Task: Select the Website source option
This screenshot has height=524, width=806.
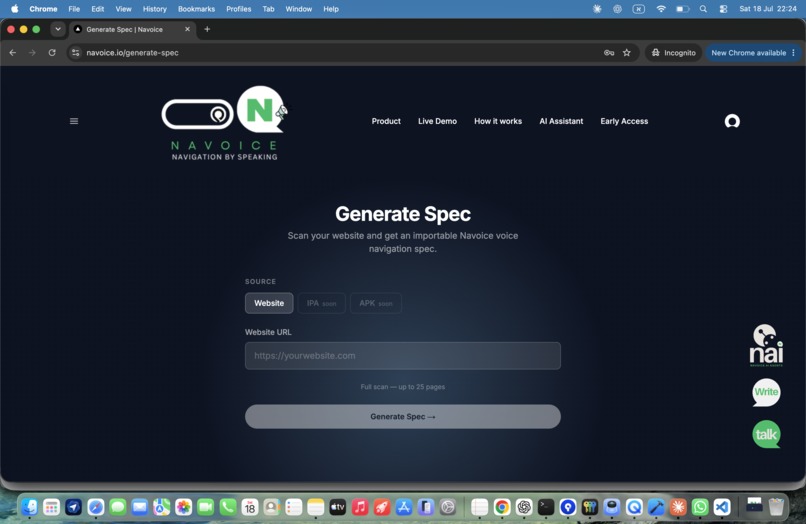Action: click(x=269, y=303)
